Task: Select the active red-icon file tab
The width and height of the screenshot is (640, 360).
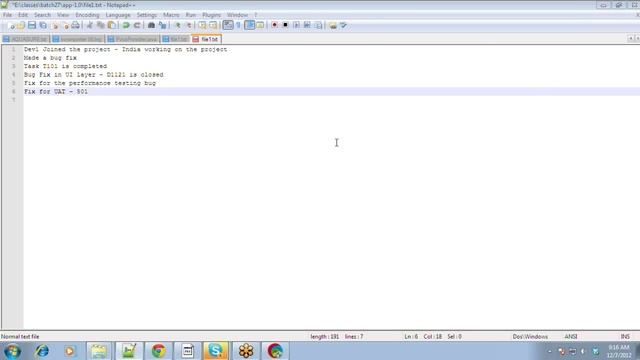Action: point(206,39)
